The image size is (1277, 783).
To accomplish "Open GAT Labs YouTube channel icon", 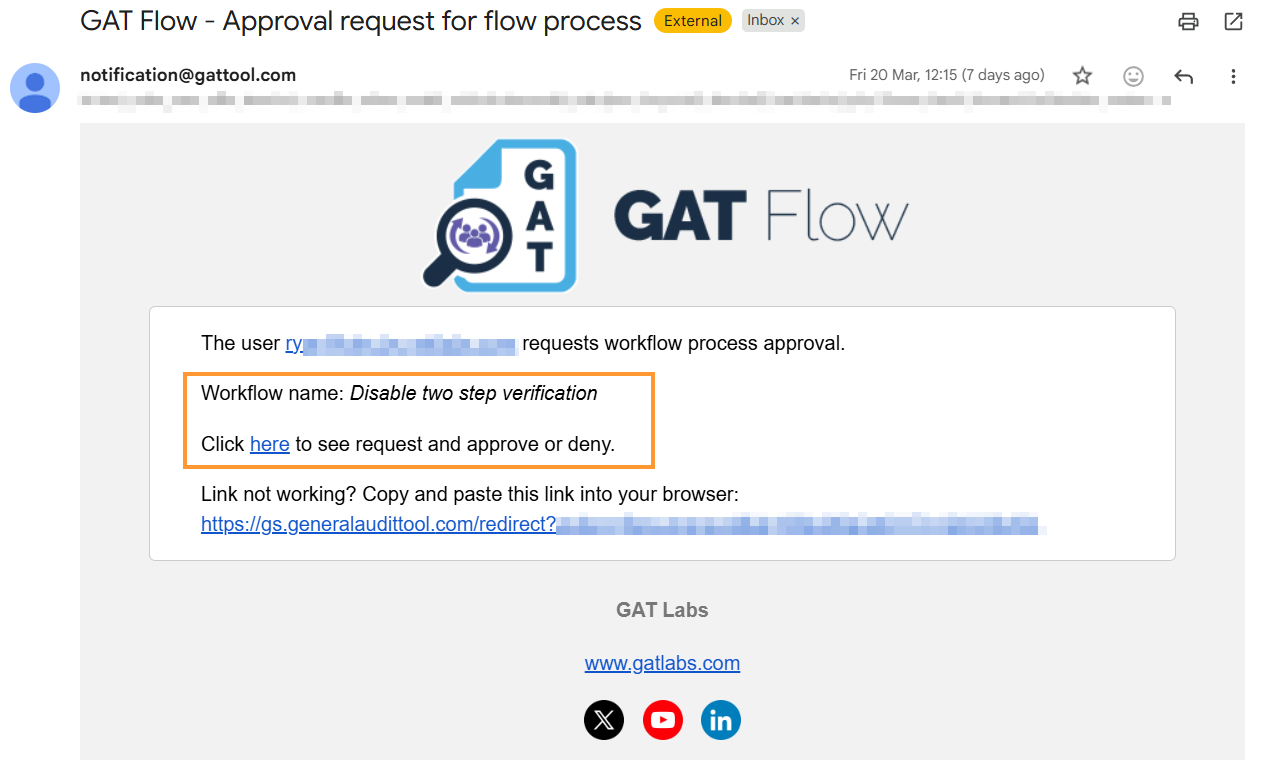I will click(662, 720).
